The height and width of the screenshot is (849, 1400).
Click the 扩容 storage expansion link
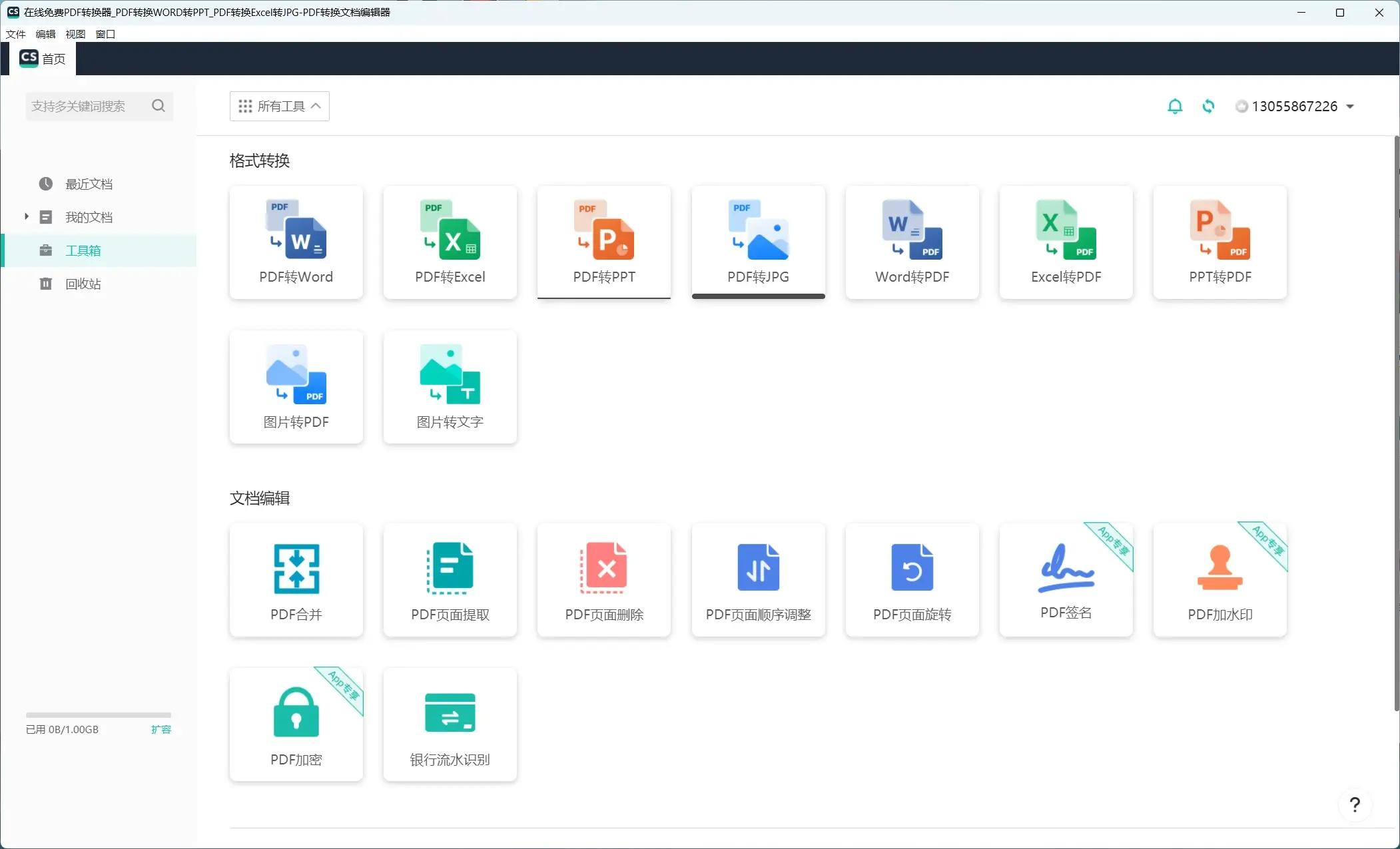click(161, 729)
